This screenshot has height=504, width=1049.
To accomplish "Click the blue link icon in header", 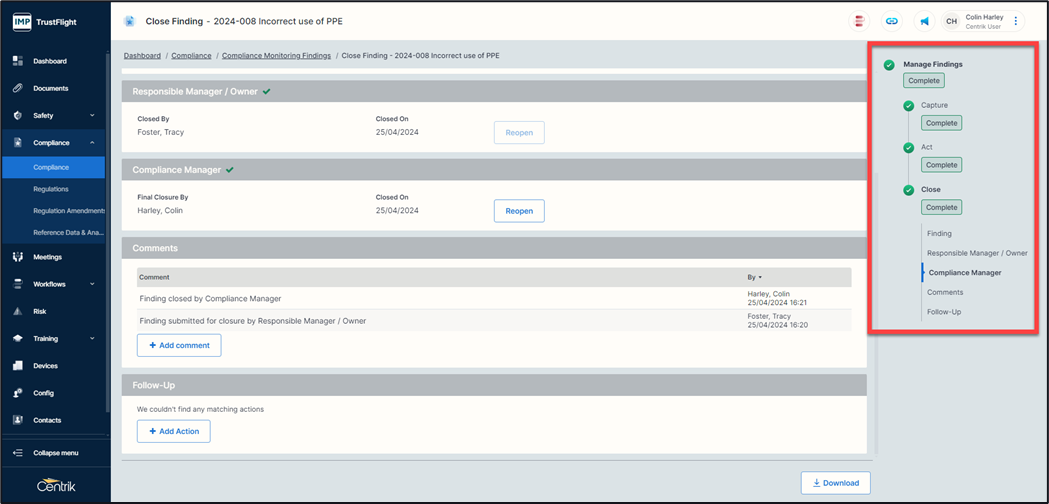I will pyautogui.click(x=891, y=21).
